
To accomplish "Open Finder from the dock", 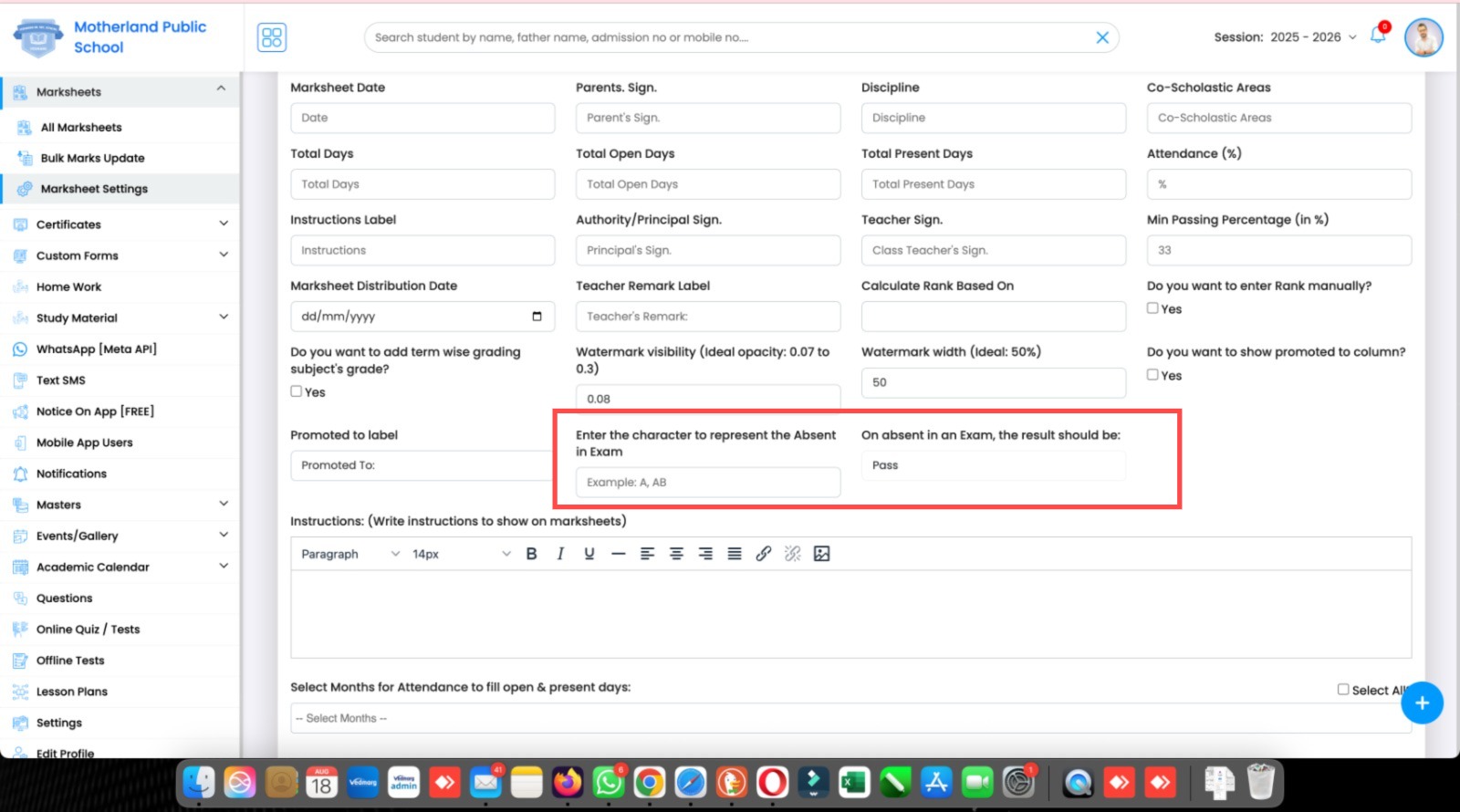I will (x=199, y=782).
